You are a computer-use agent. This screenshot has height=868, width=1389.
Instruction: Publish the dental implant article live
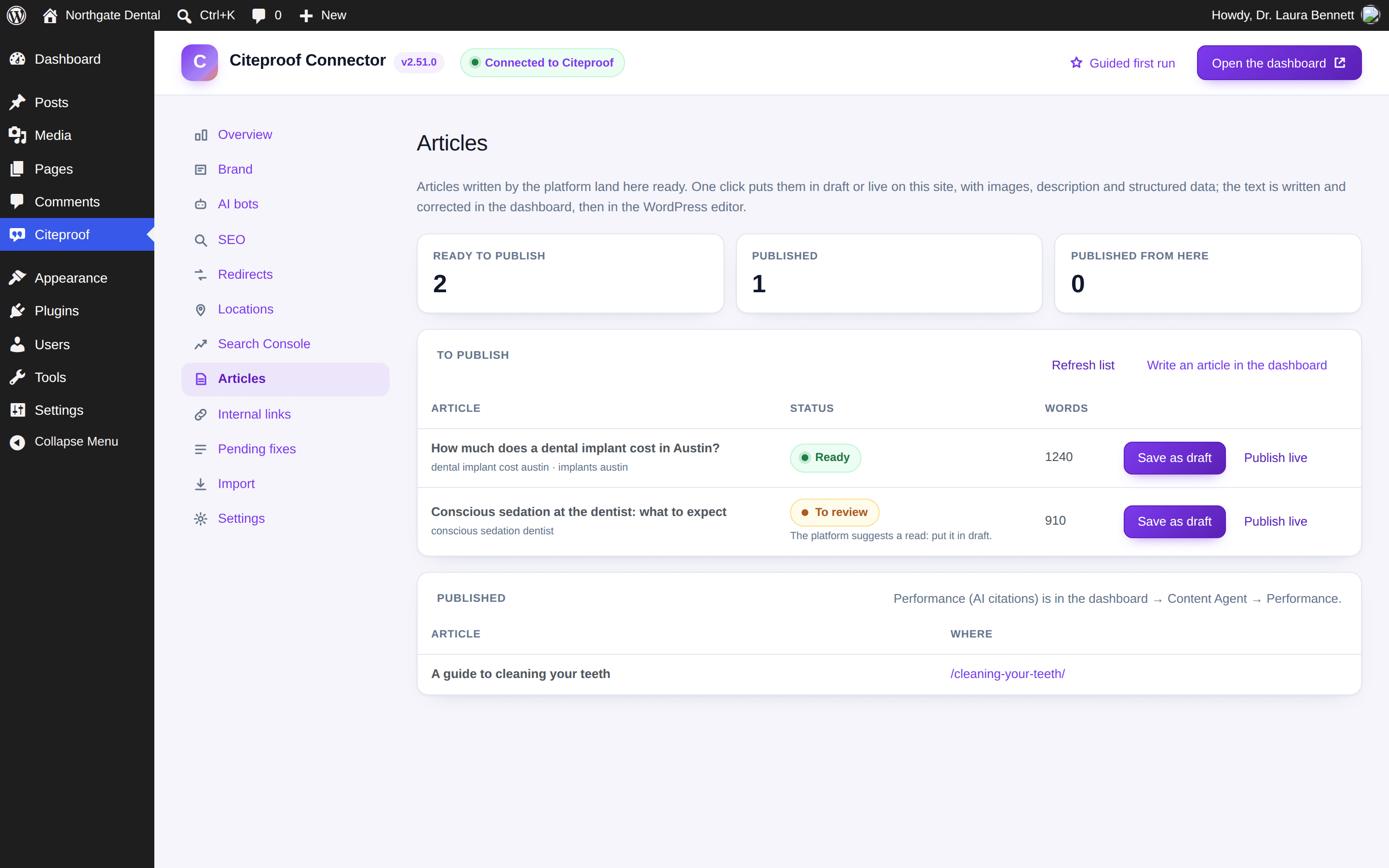click(1275, 458)
